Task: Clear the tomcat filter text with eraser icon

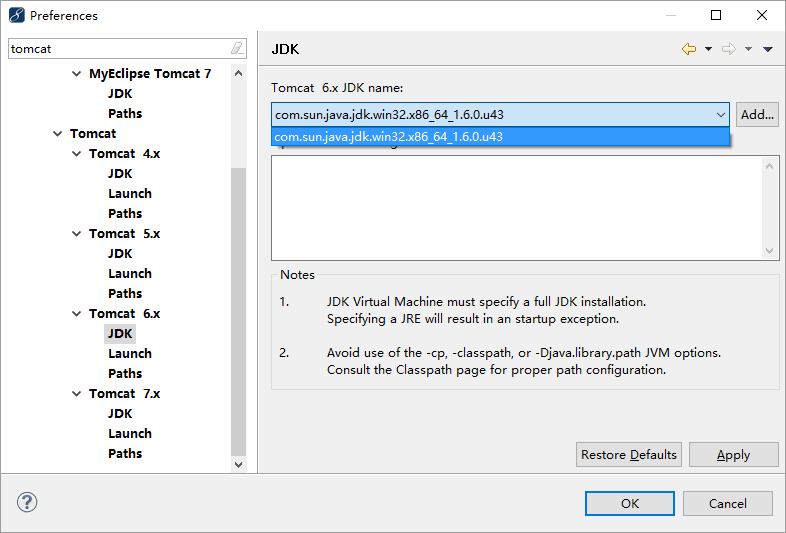Action: pyautogui.click(x=237, y=49)
